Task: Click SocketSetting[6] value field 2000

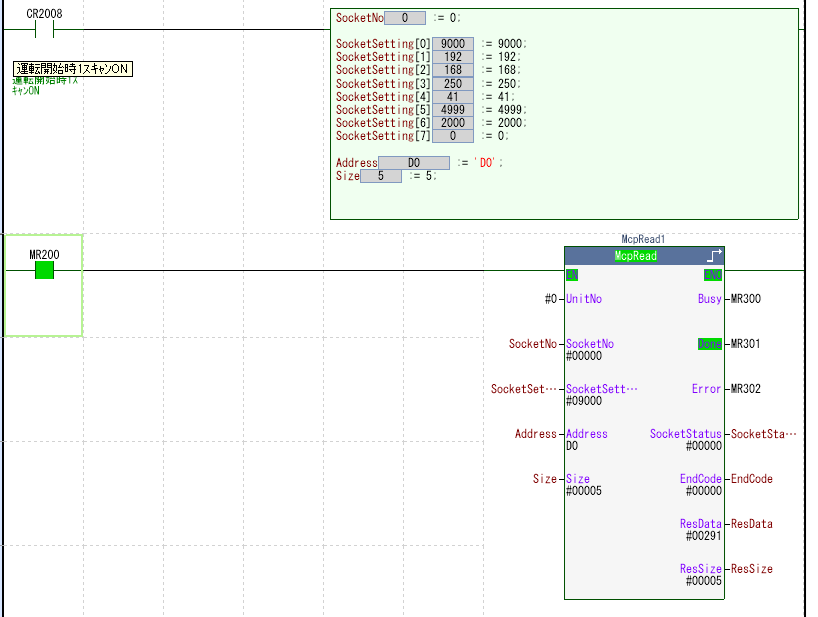Action: coord(452,122)
